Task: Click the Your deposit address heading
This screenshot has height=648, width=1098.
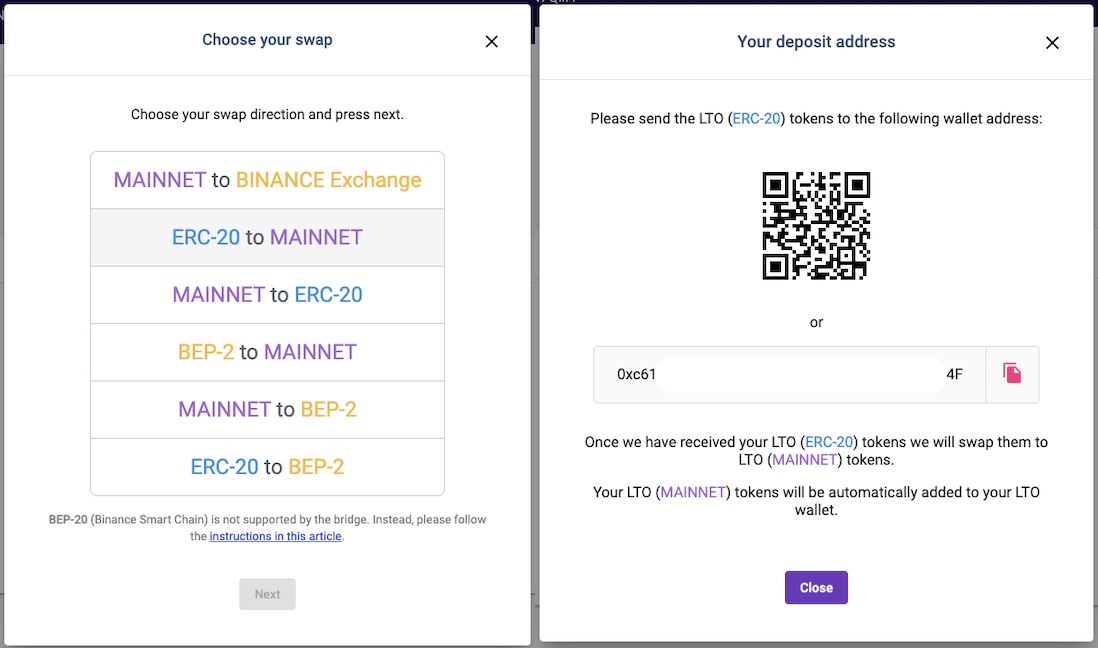Action: click(x=816, y=42)
